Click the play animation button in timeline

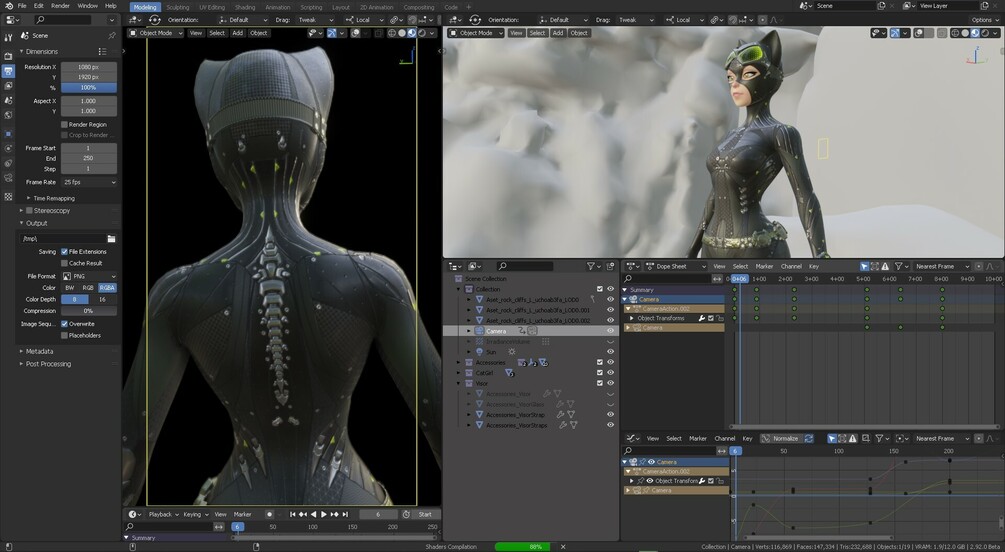pyautogui.click(x=324, y=514)
